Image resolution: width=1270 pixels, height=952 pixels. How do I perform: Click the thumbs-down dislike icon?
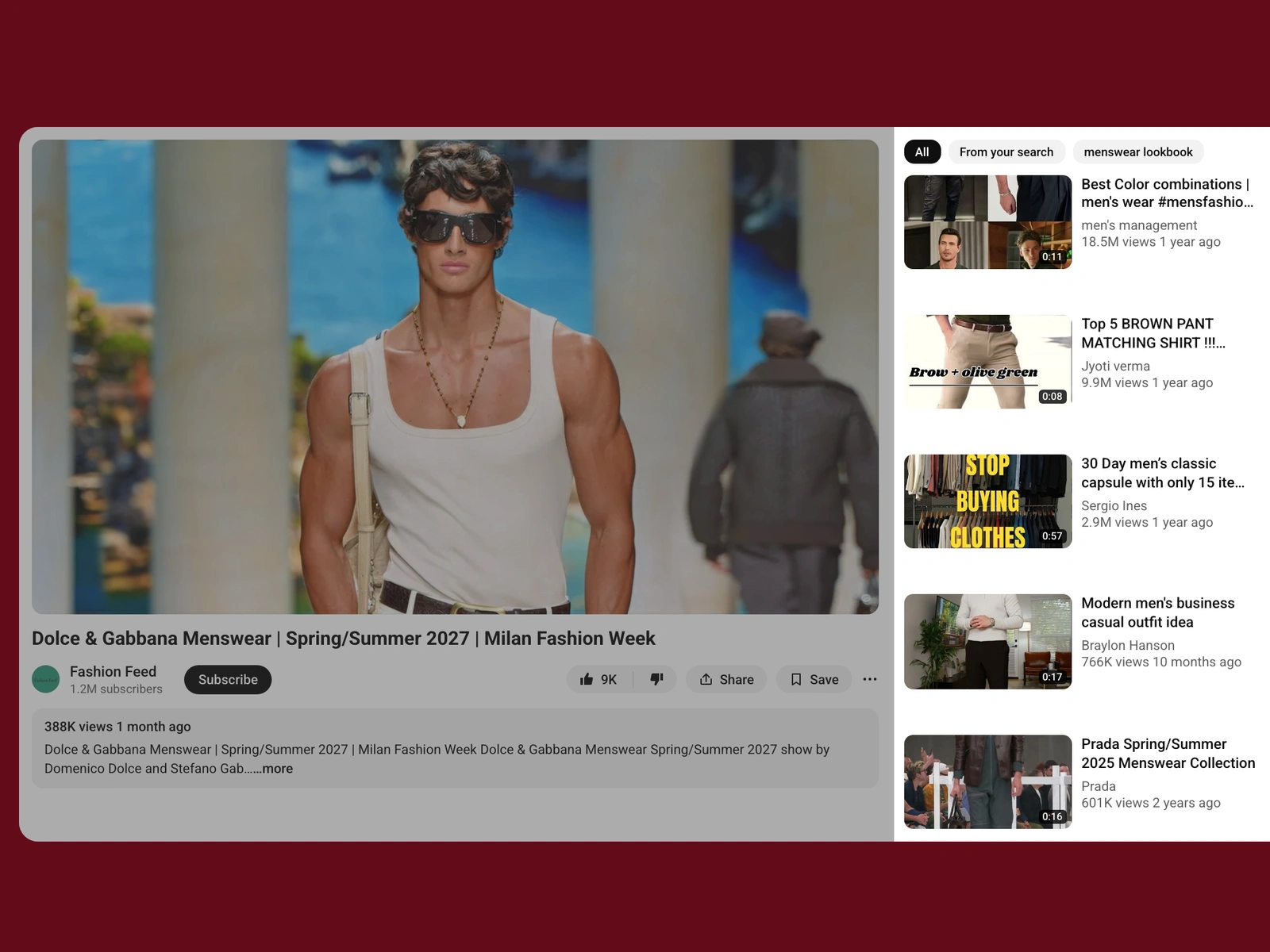click(656, 679)
